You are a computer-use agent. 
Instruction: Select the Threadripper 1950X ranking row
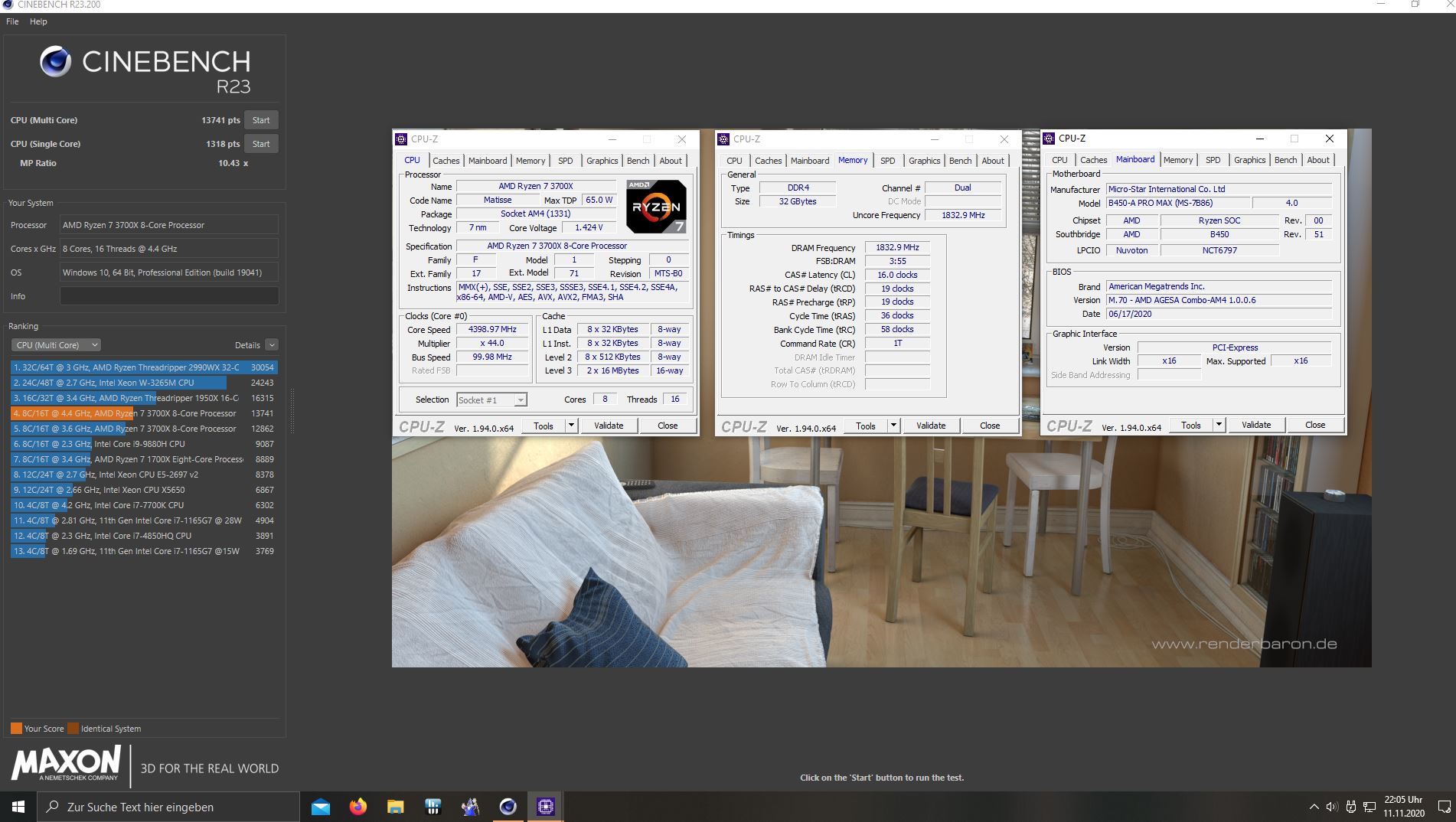coord(144,398)
